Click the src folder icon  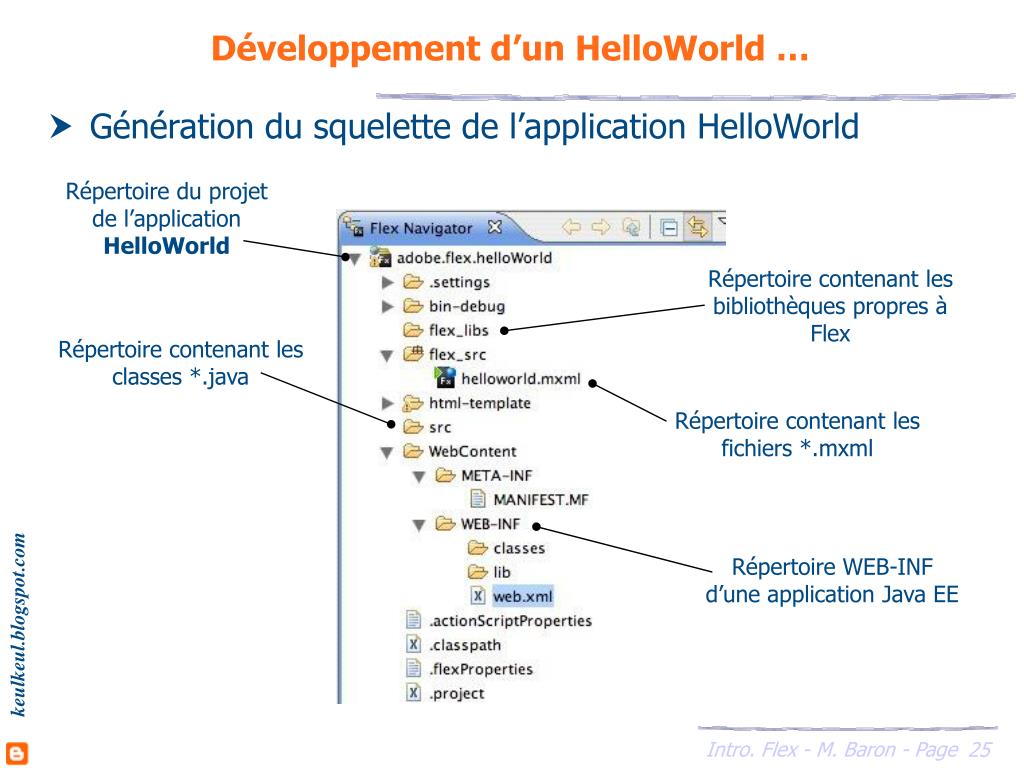tap(413, 426)
